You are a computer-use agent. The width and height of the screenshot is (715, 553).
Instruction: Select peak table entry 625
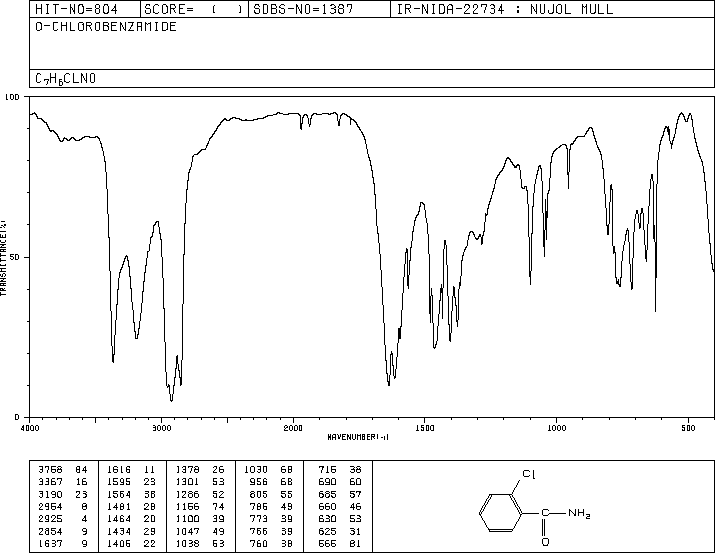(x=340, y=531)
